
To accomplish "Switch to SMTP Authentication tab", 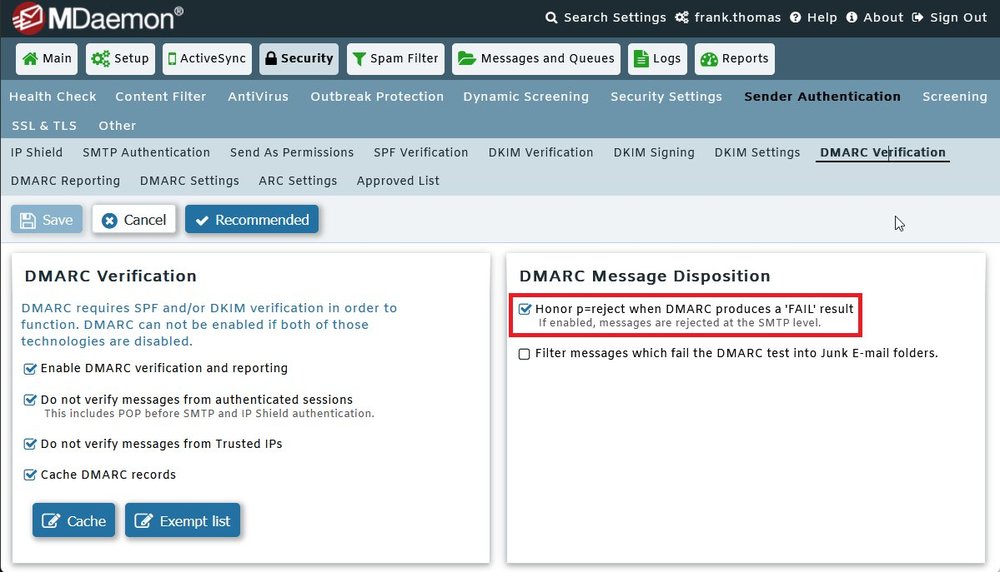I will [146, 152].
